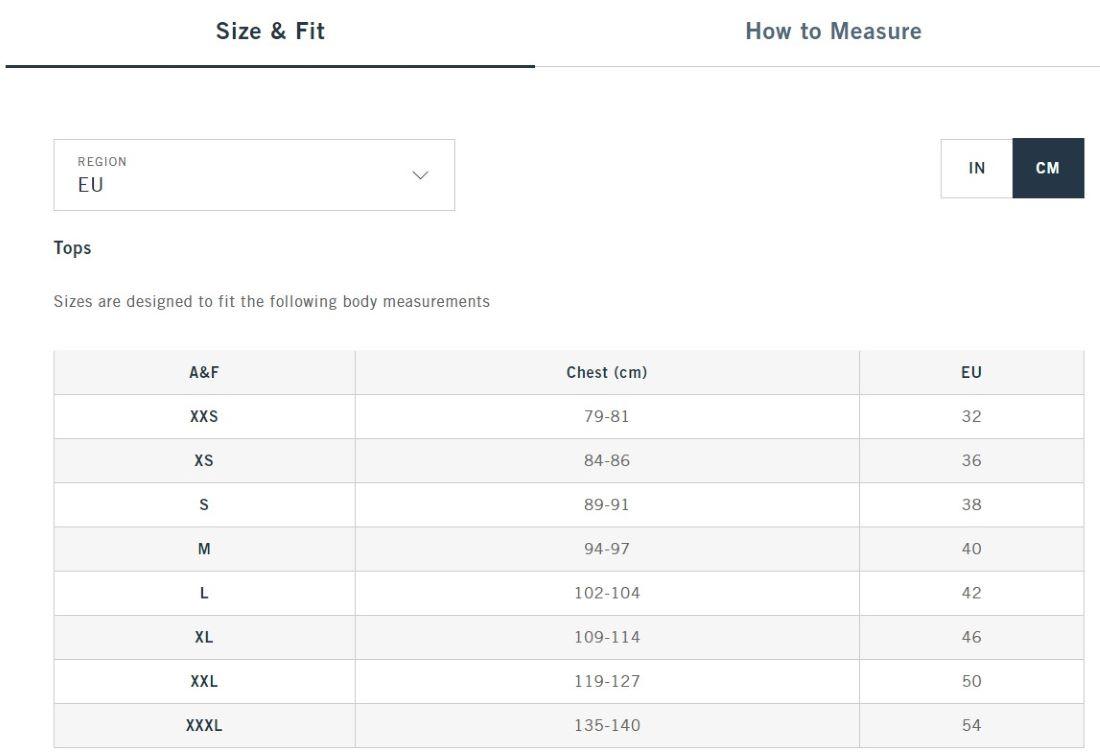Select the L size row label
1100x755 pixels.
204,593
